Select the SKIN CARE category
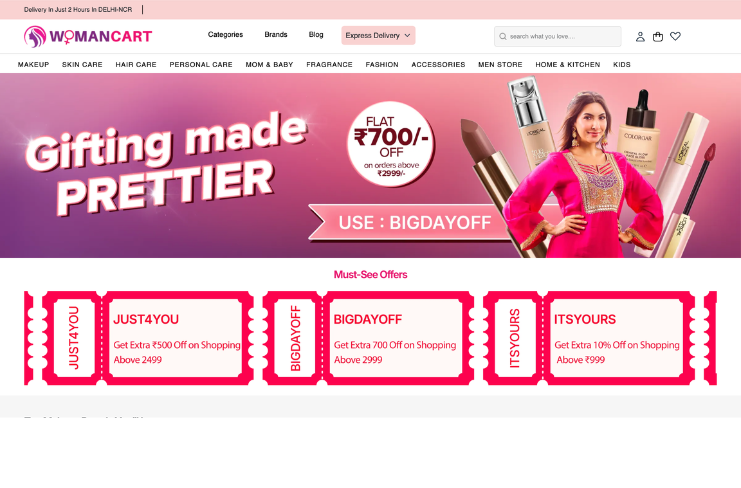Screen dimensions: 741x488 pyautogui.click(x=82, y=64)
